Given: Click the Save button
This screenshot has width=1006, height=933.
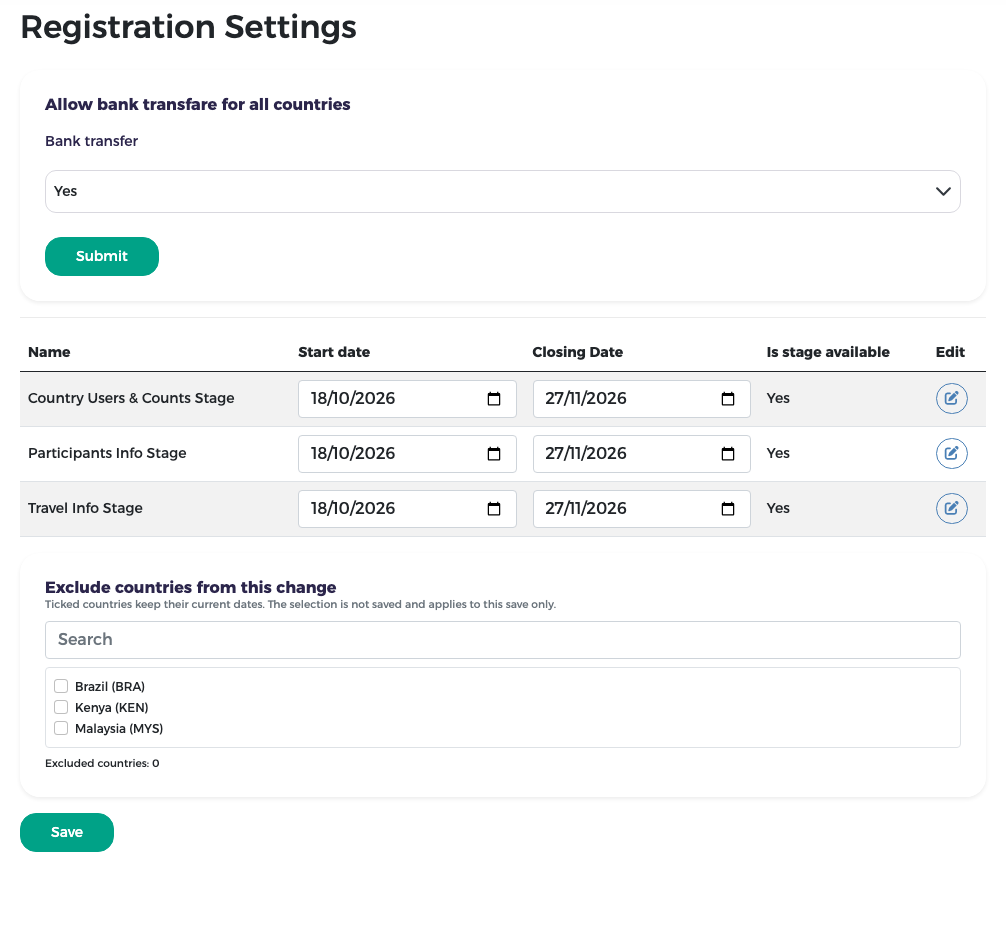Looking at the screenshot, I should (67, 832).
